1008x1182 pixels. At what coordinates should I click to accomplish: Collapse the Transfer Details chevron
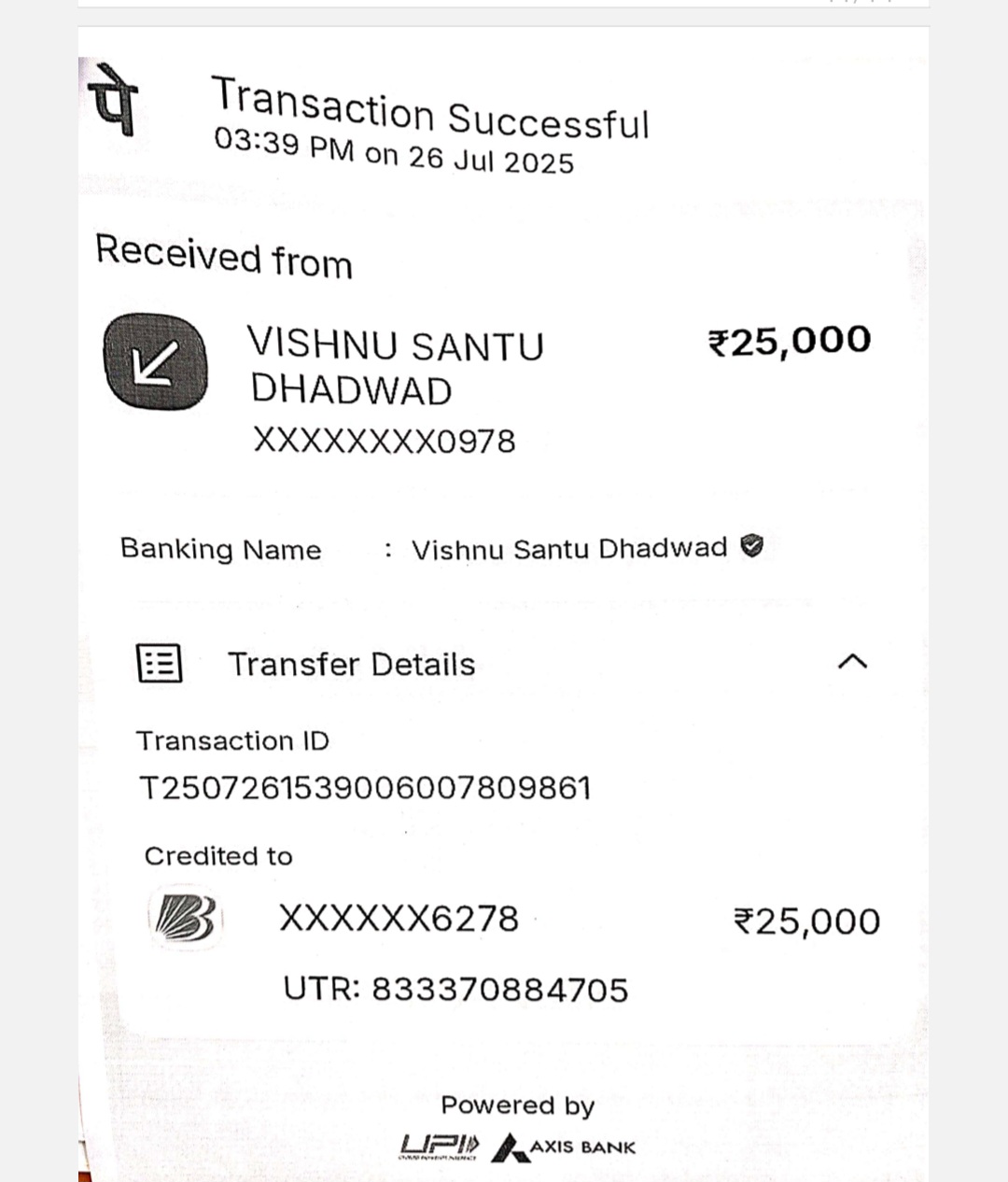(x=852, y=662)
